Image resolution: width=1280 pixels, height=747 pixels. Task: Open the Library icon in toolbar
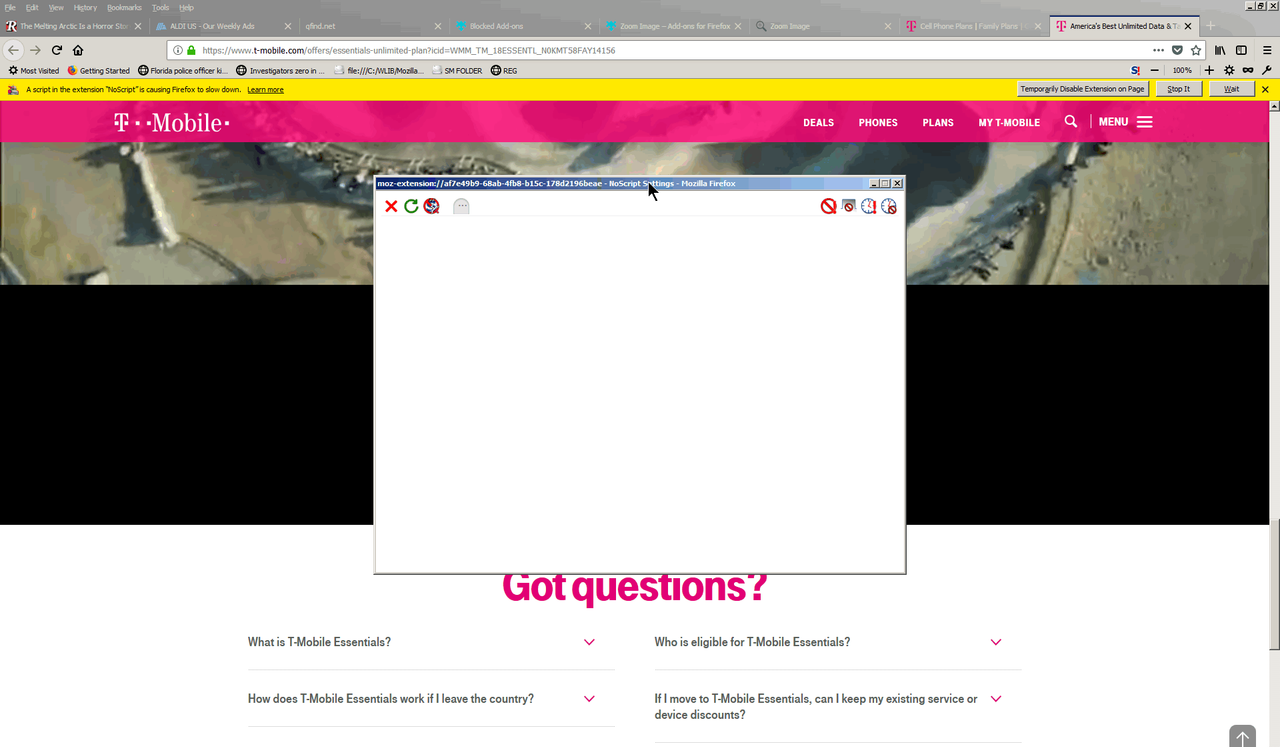pyautogui.click(x=1221, y=50)
